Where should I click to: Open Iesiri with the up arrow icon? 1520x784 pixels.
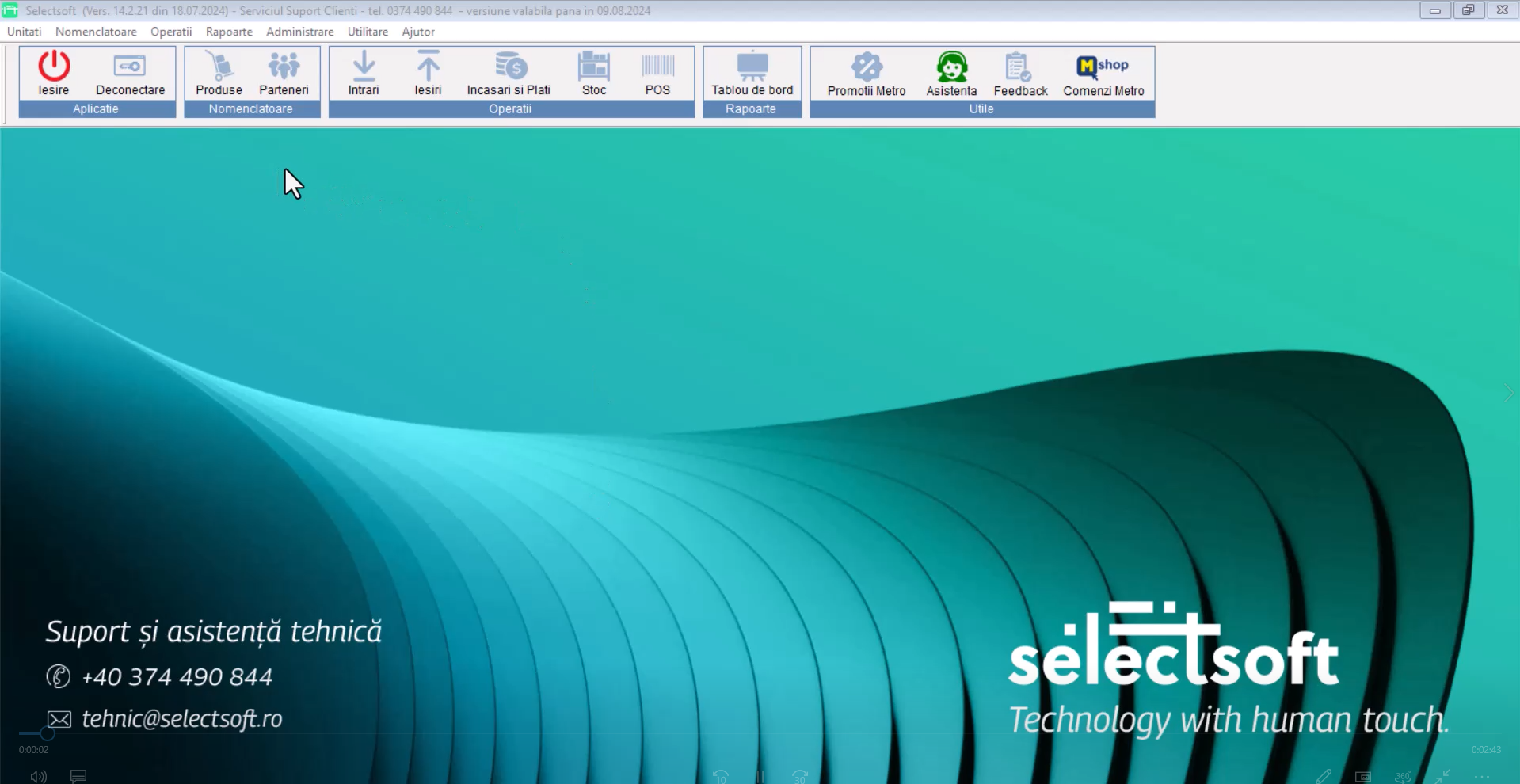tap(428, 73)
